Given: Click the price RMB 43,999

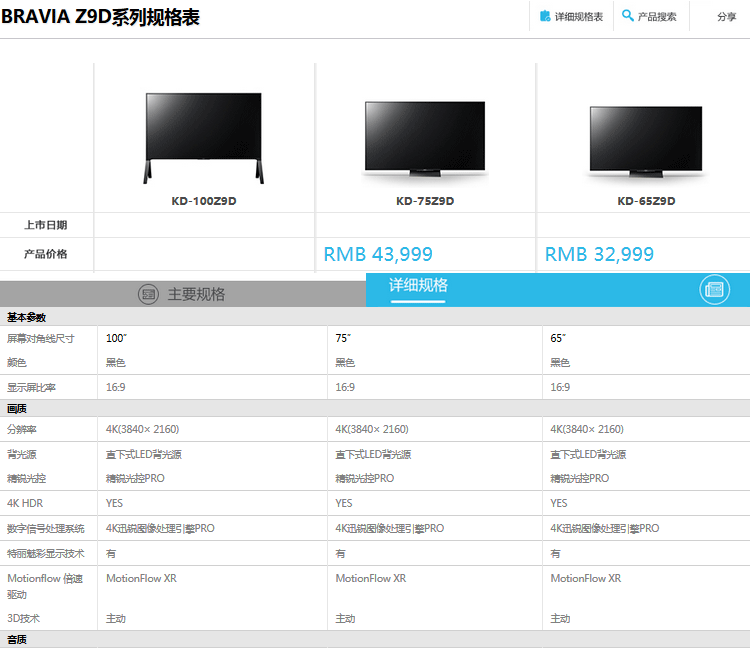Looking at the screenshot, I should point(378,254).
